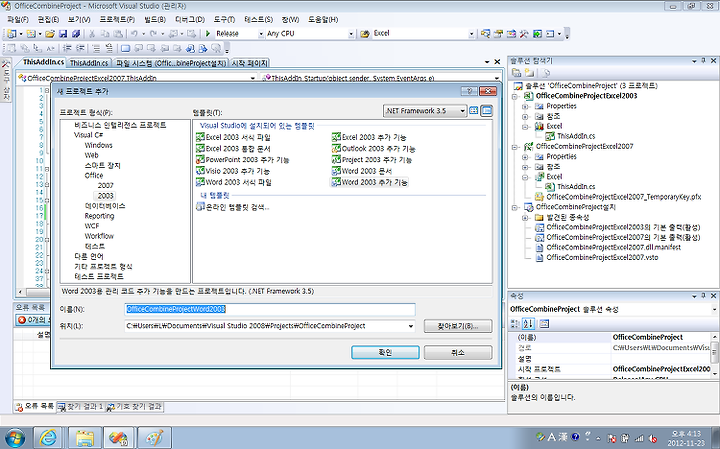The height and width of the screenshot is (449, 720).
Task: Select the Excel 2003 서식 파일 template
Action: [233, 137]
